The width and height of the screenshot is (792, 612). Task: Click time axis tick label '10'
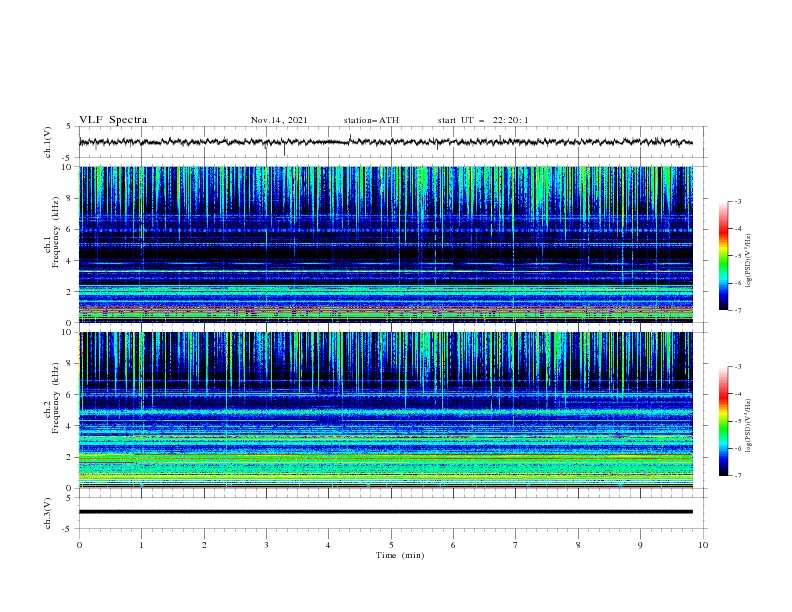click(703, 545)
